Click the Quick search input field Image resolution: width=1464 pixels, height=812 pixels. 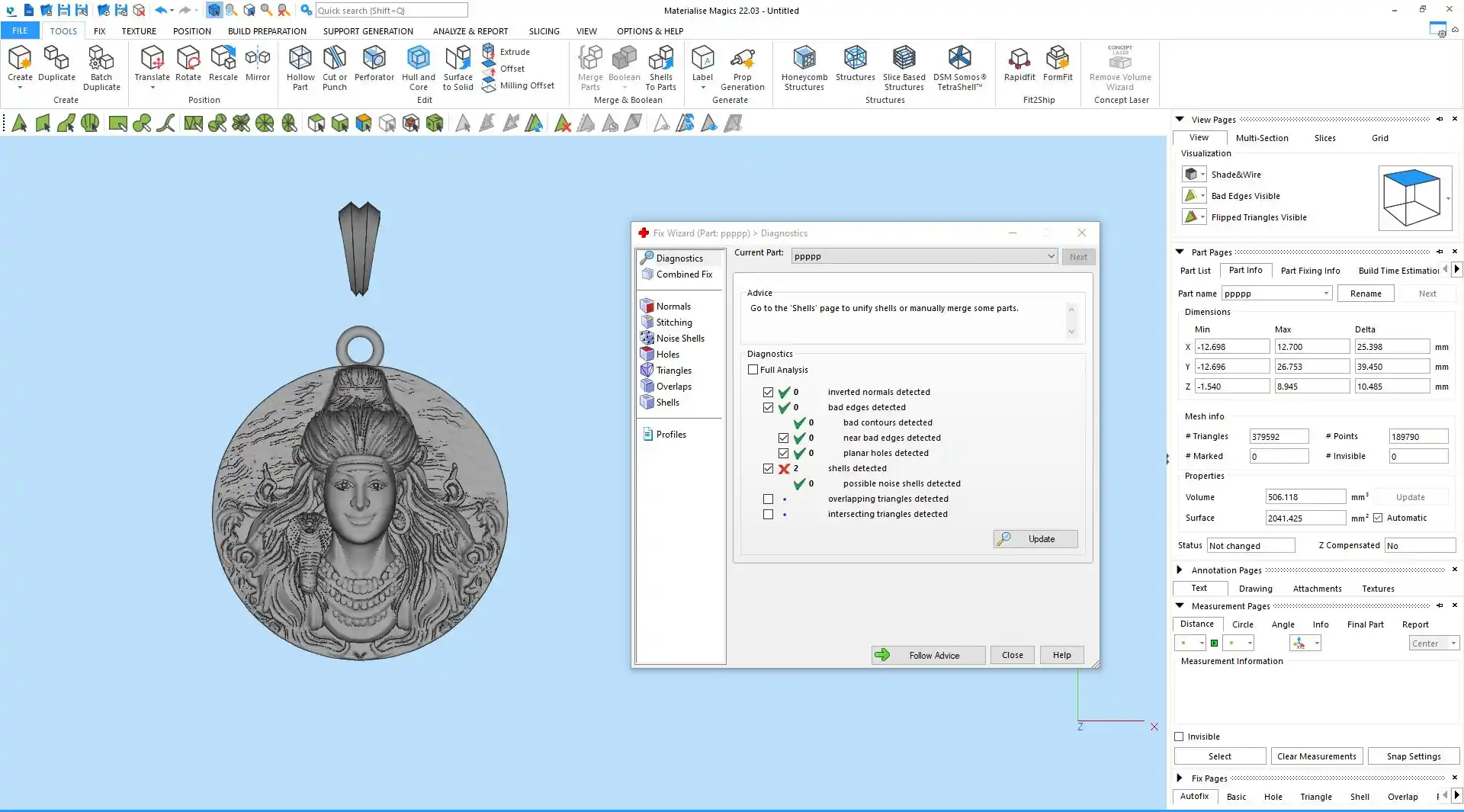(x=391, y=10)
